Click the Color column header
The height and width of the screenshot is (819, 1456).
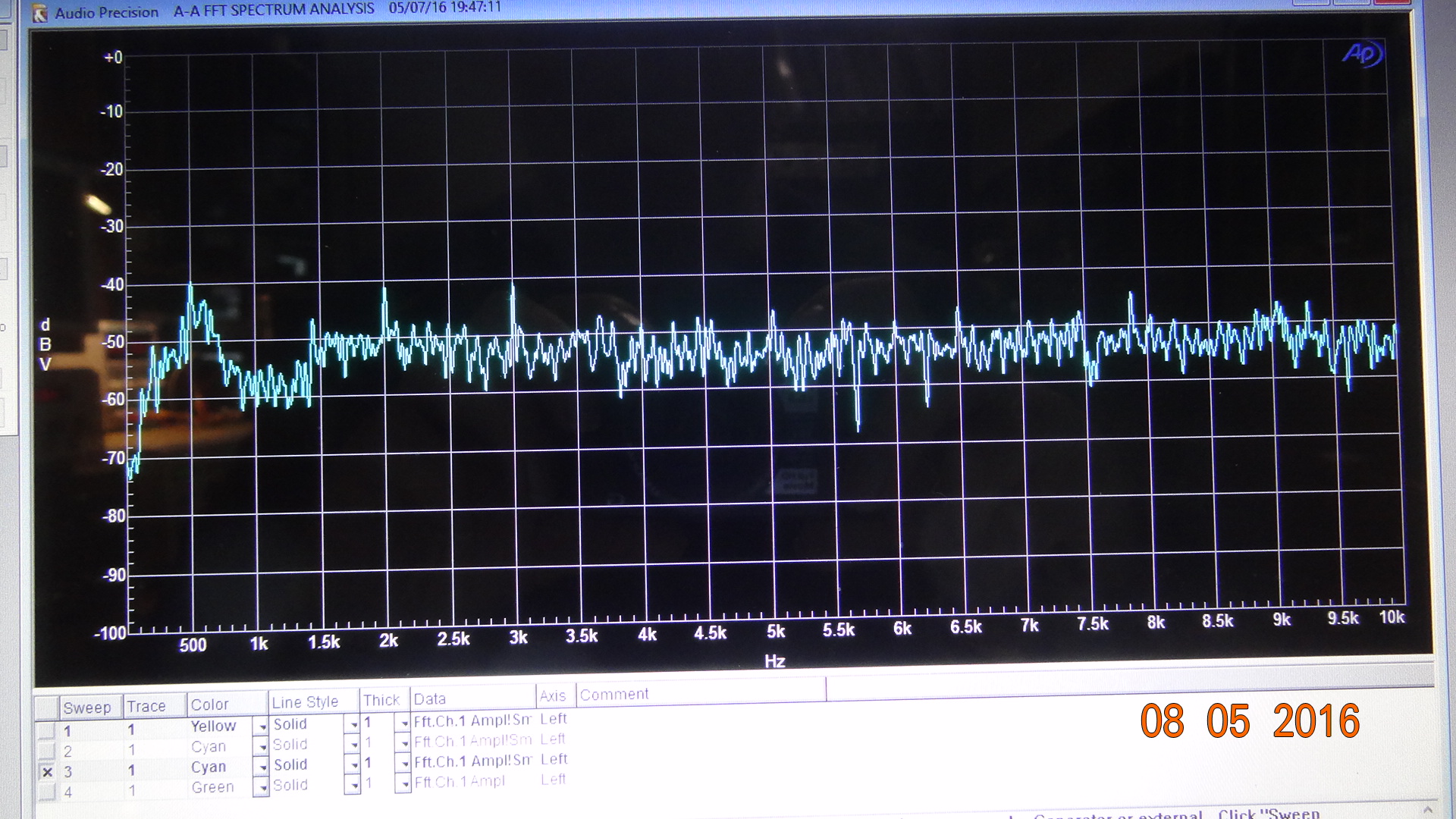point(227,704)
